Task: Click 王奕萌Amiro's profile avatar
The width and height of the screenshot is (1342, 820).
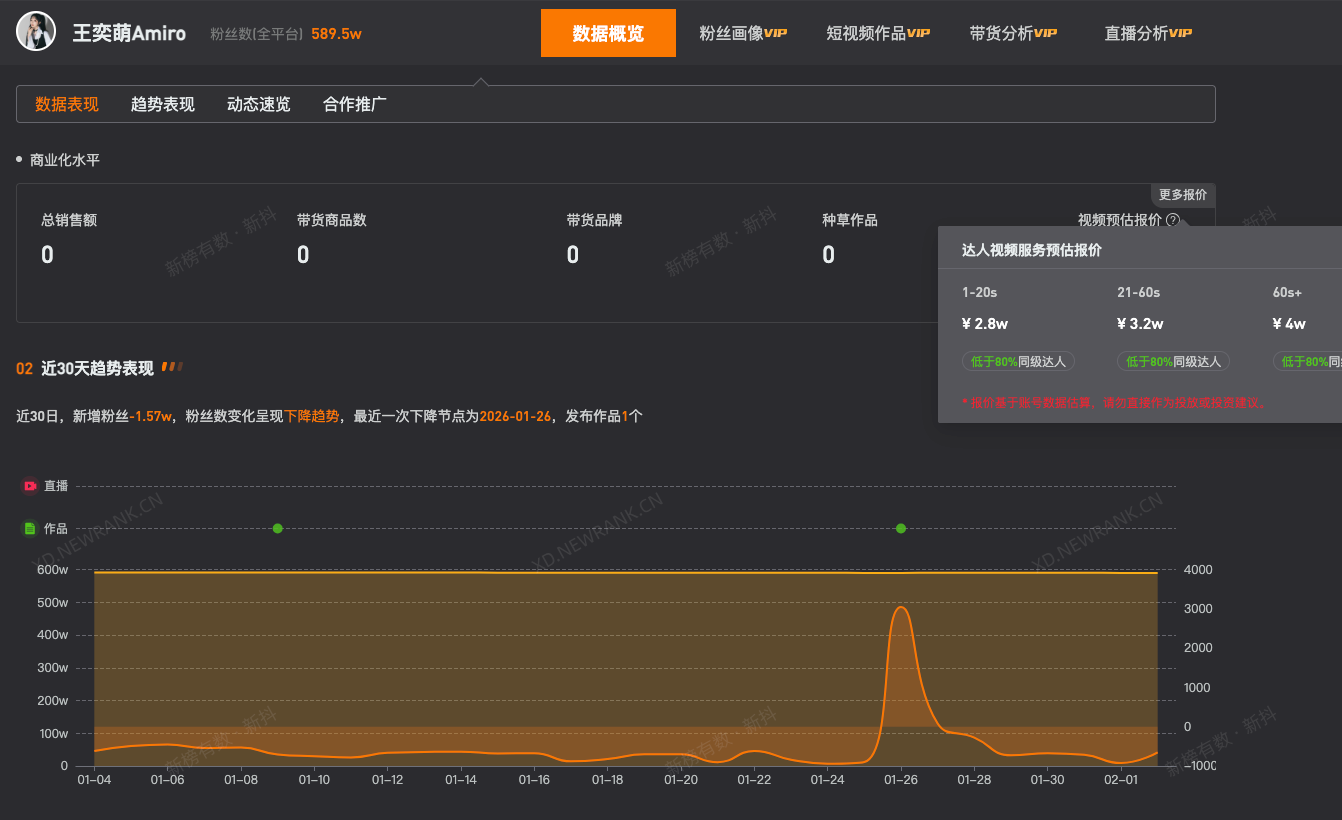Action: 36,31
